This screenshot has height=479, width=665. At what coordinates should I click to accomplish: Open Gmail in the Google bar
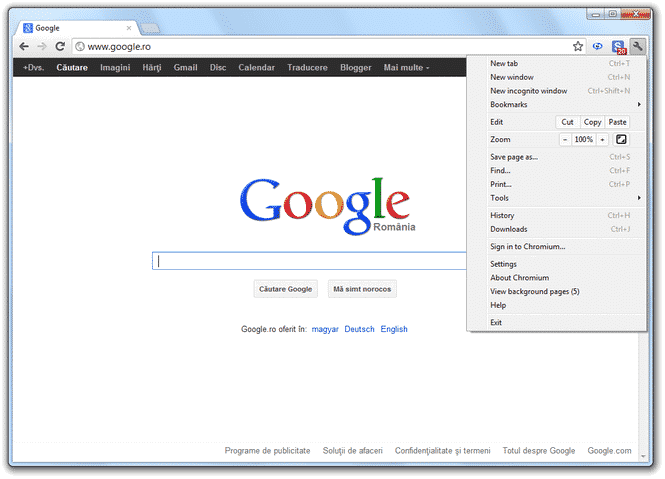[x=185, y=67]
